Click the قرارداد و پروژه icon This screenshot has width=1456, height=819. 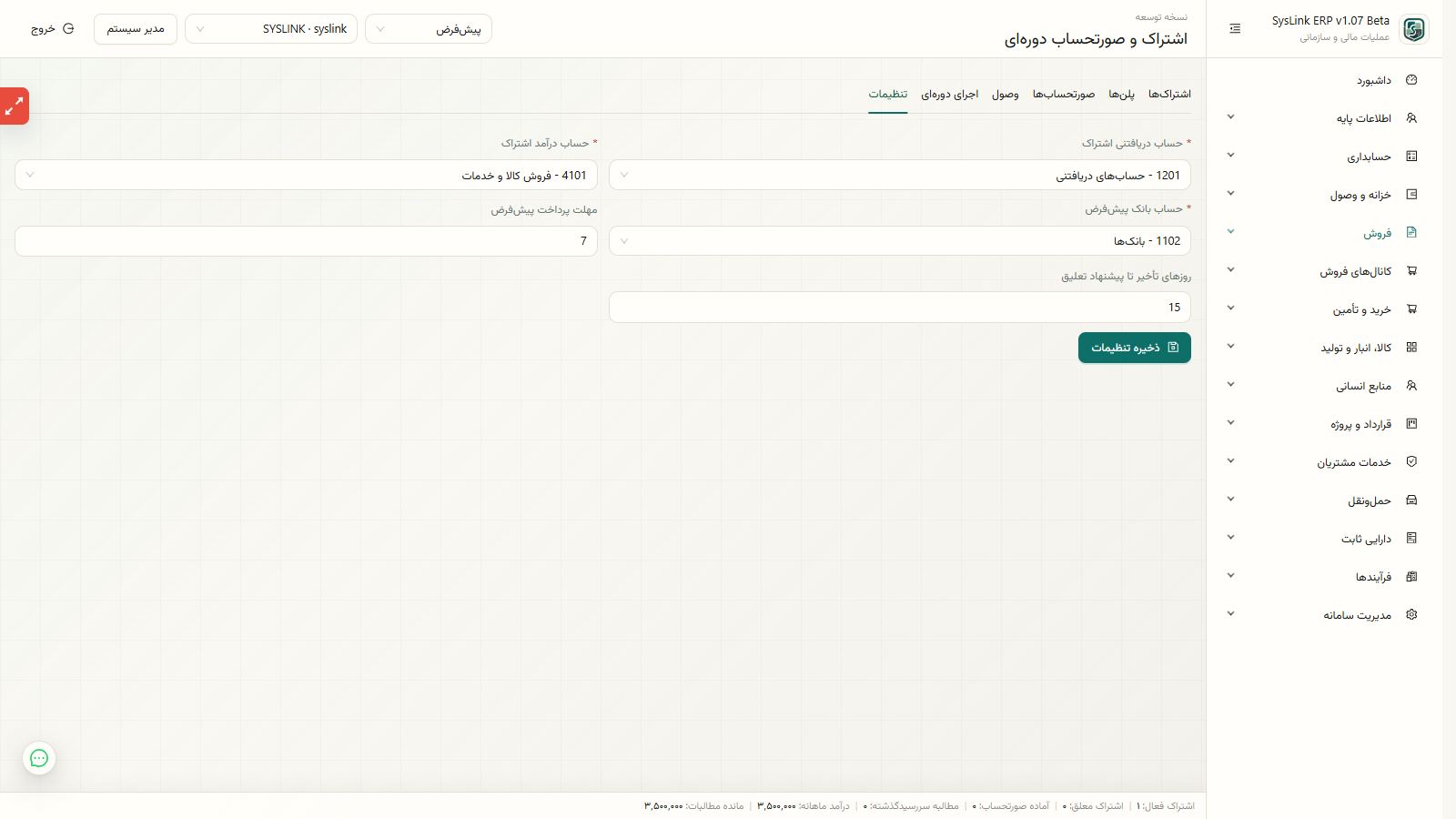(x=1411, y=424)
